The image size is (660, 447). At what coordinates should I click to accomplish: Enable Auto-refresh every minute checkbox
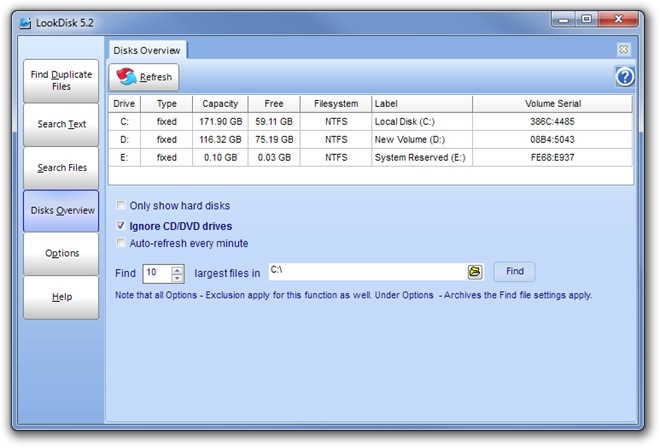click(121, 243)
